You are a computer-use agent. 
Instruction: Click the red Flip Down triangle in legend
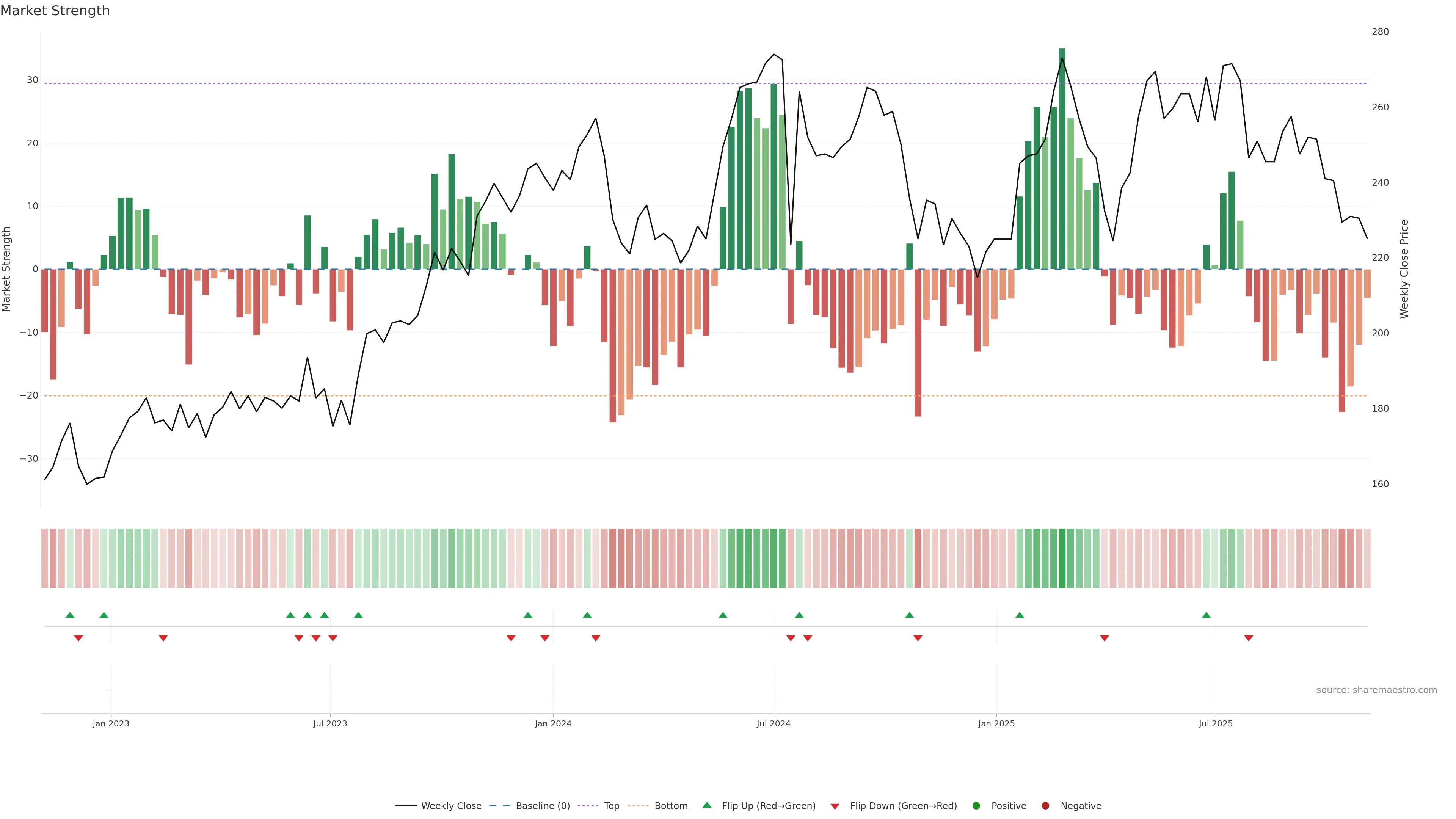click(x=835, y=806)
